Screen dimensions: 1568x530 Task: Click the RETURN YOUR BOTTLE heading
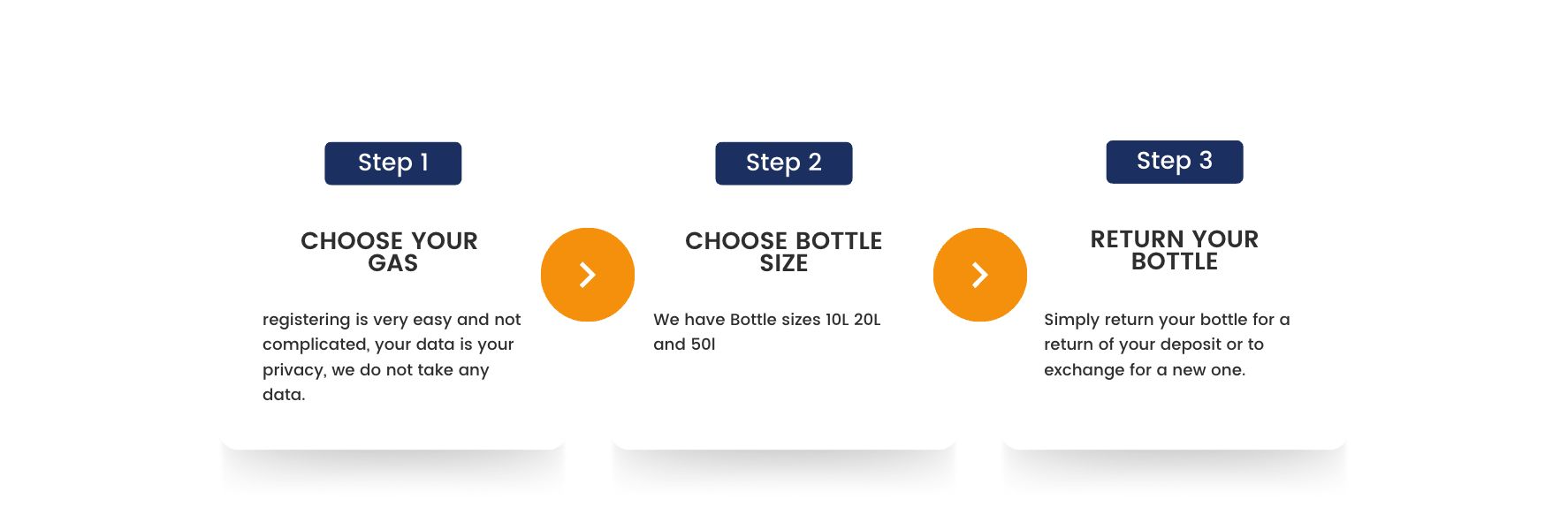coord(1174,250)
